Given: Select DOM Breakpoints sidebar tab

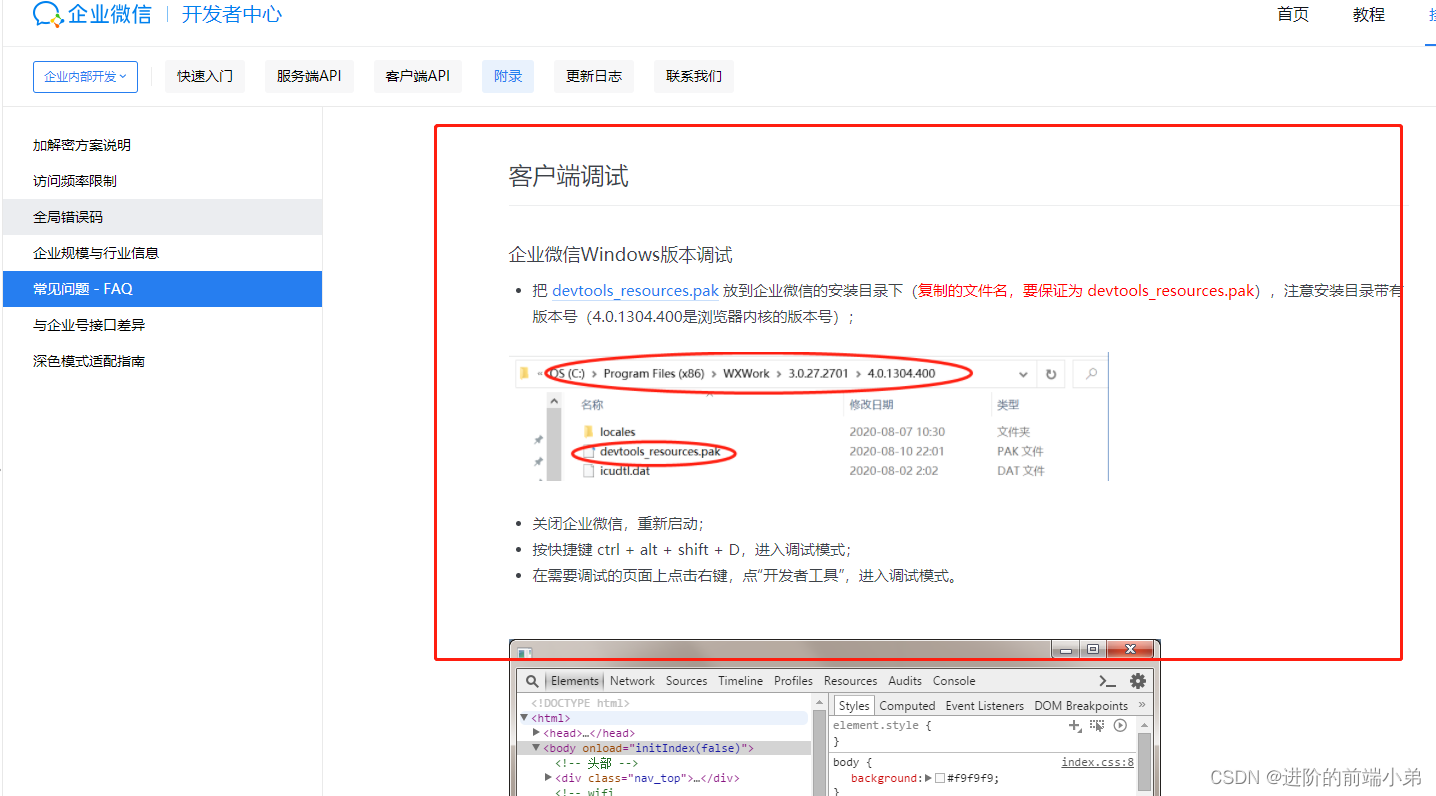Looking at the screenshot, I should (1081, 705).
